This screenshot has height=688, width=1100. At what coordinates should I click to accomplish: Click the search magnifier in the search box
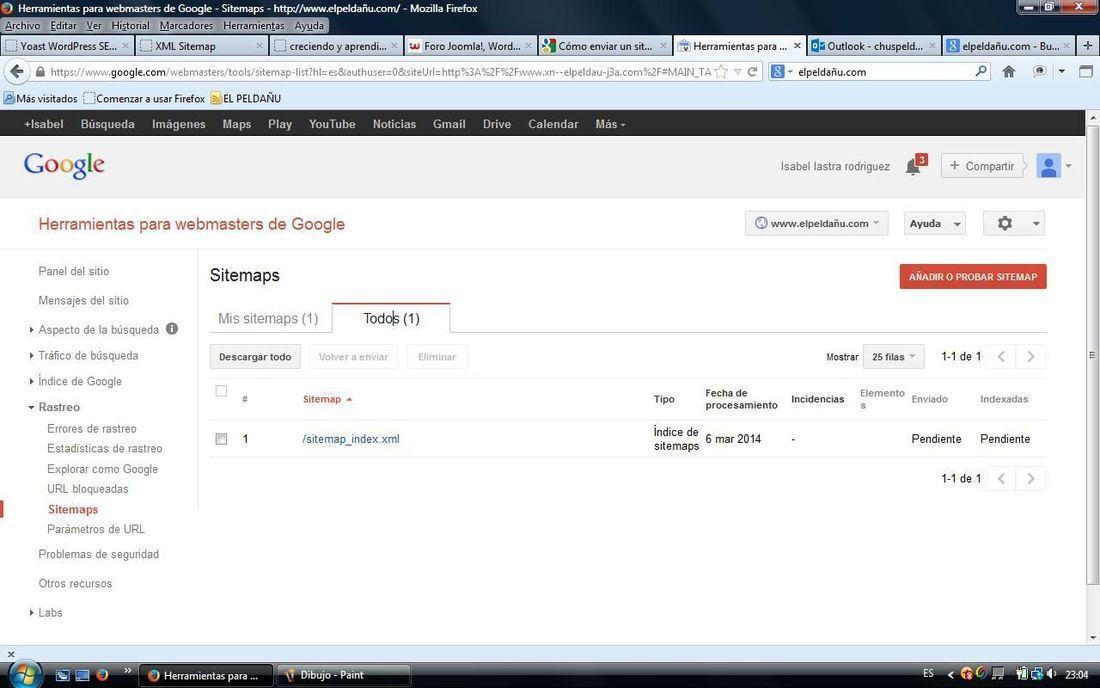click(x=981, y=71)
